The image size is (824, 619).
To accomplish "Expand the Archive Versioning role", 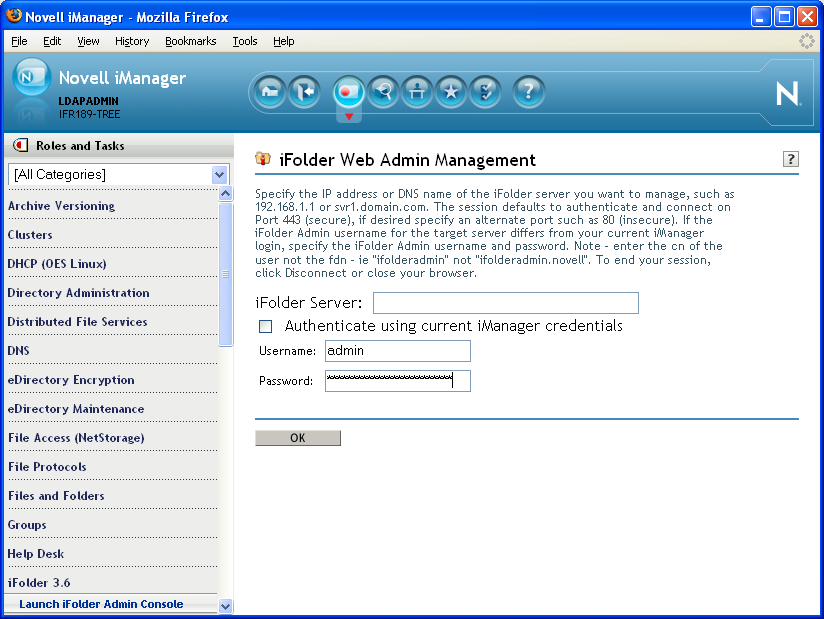I will tap(61, 206).
